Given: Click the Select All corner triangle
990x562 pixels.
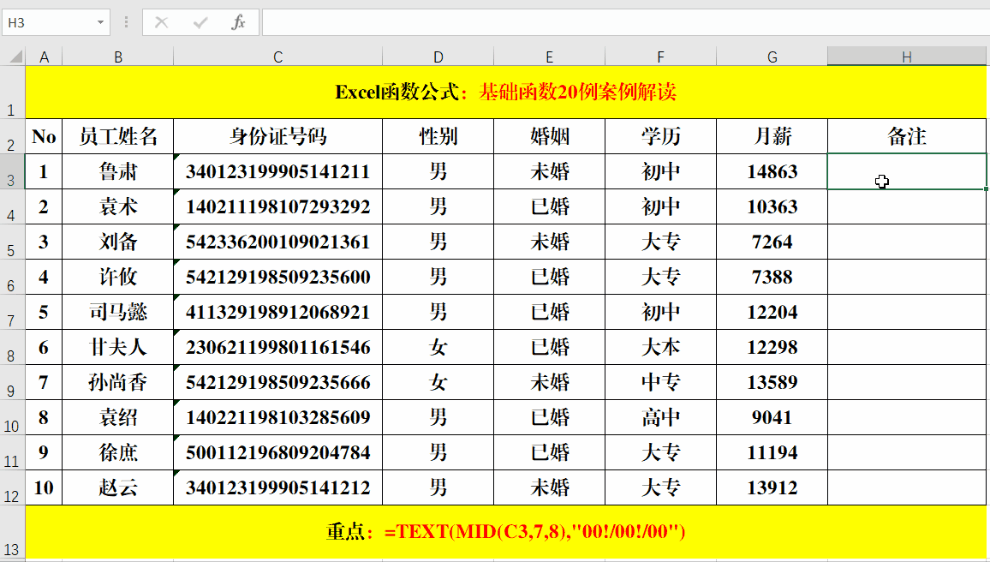Looking at the screenshot, I should click(16, 57).
